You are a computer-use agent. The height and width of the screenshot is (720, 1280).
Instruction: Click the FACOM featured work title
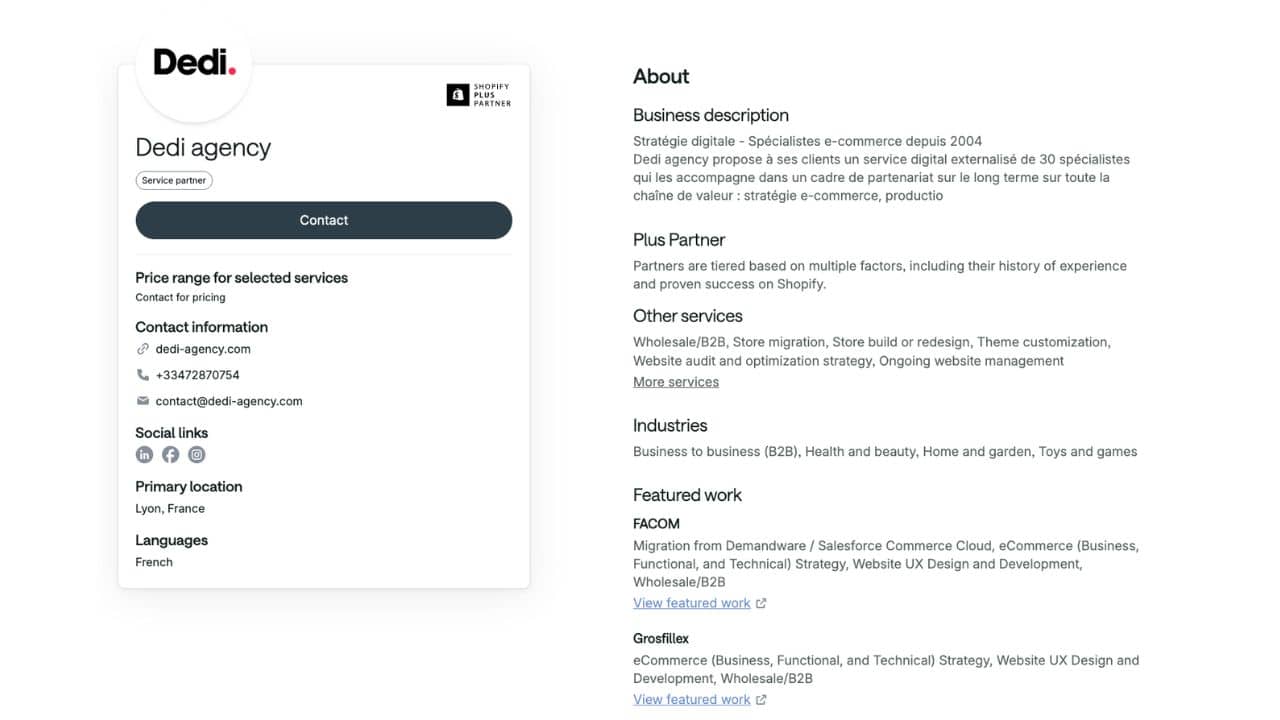click(x=656, y=523)
